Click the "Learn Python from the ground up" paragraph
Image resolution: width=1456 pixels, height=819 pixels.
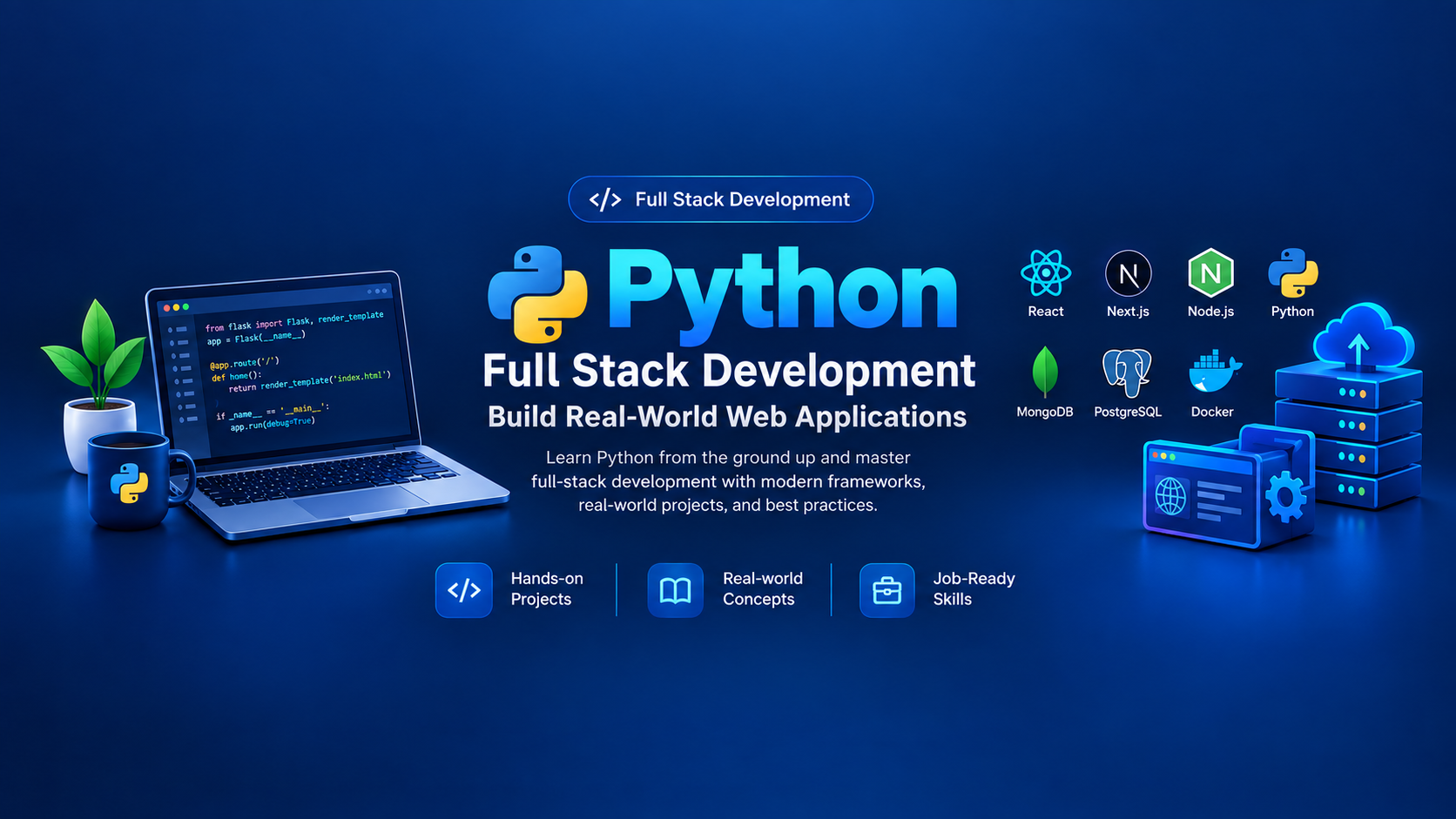pyautogui.click(x=728, y=481)
